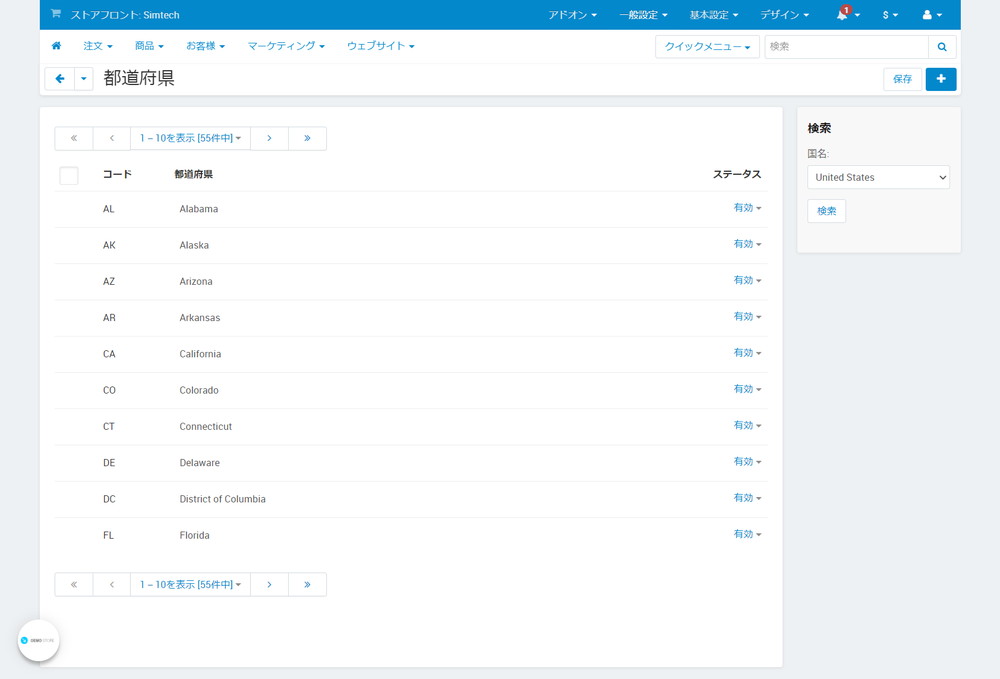Go to previous page in bottom pagination
This screenshot has height=679, width=1000.
(112, 585)
